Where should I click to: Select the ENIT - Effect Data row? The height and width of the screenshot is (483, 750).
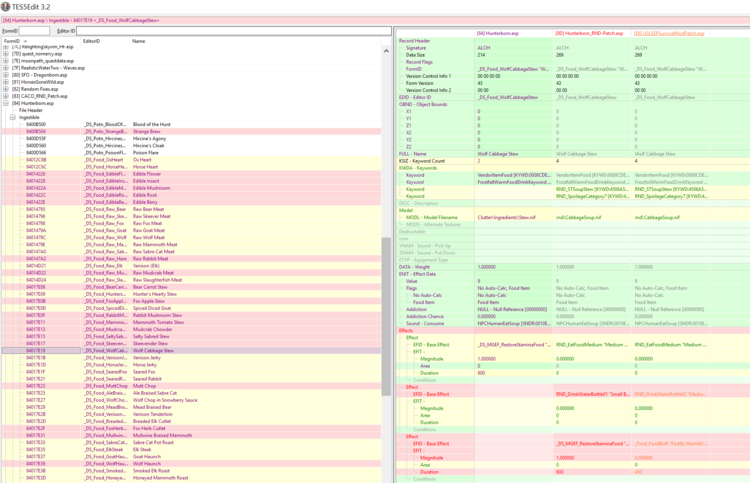click(573, 274)
